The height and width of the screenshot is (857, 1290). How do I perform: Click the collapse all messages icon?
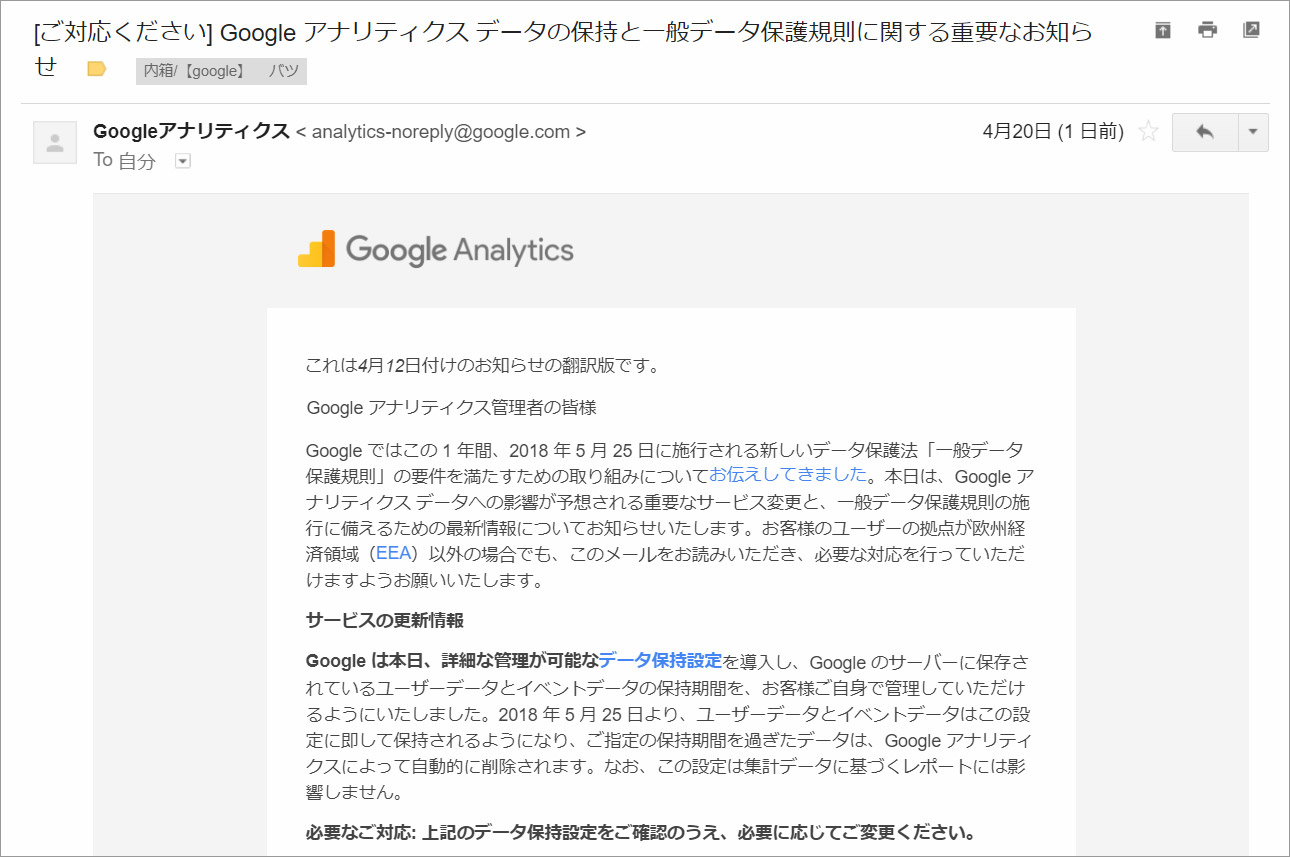tap(1162, 30)
